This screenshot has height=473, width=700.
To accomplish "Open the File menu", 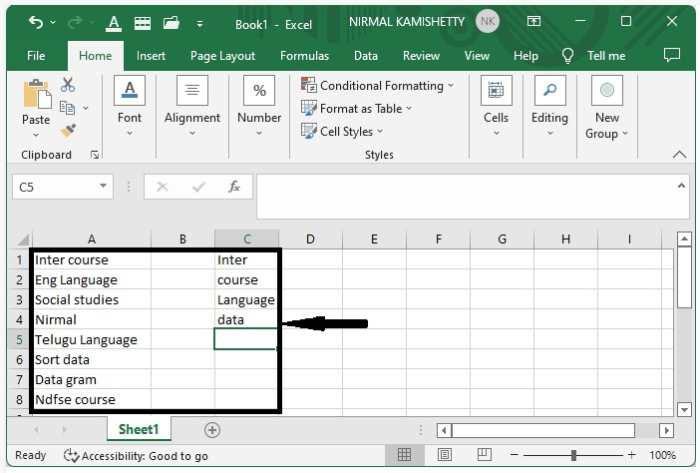I will [36, 56].
